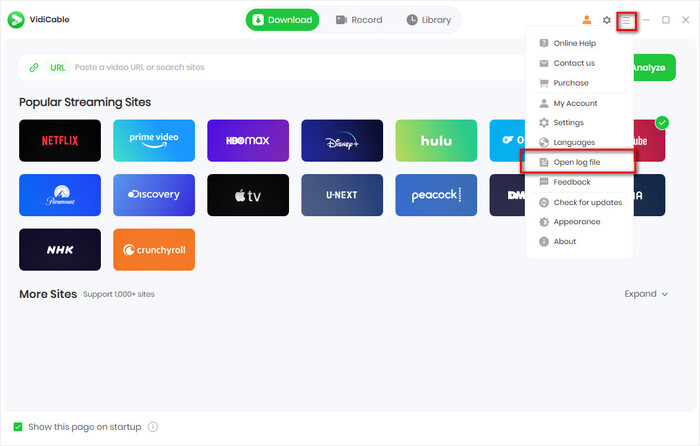Choose the U-NEXT tile
Image resolution: width=700 pixels, height=446 pixels.
pos(342,195)
